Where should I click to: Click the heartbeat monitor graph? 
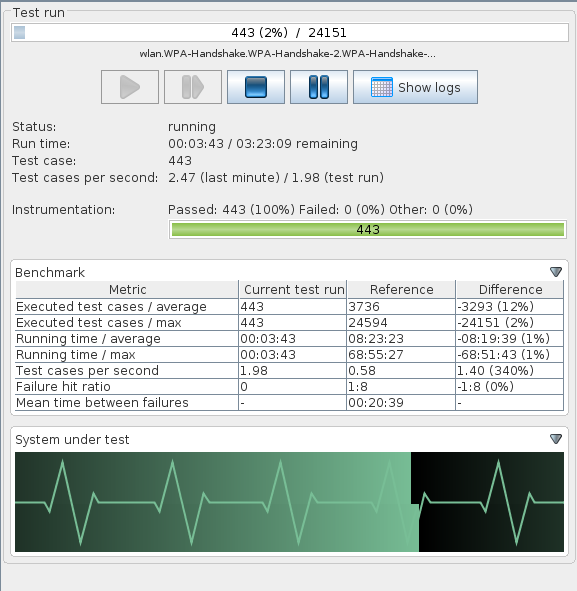click(289, 502)
